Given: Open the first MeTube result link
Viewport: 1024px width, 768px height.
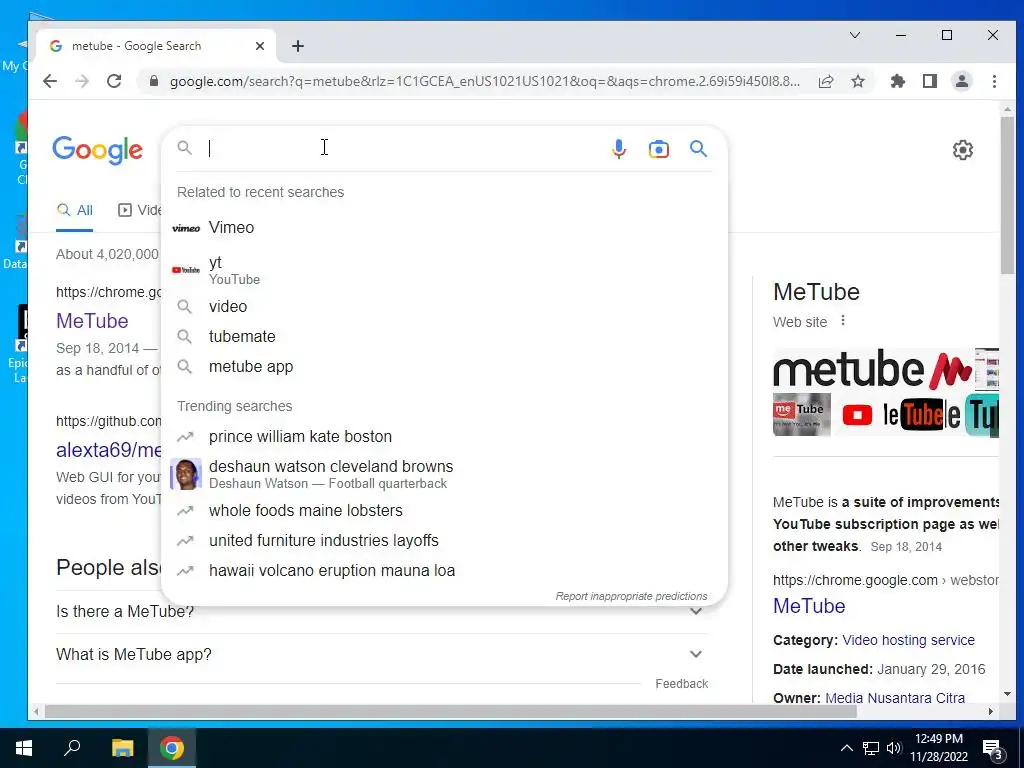Looking at the screenshot, I should pos(92,321).
